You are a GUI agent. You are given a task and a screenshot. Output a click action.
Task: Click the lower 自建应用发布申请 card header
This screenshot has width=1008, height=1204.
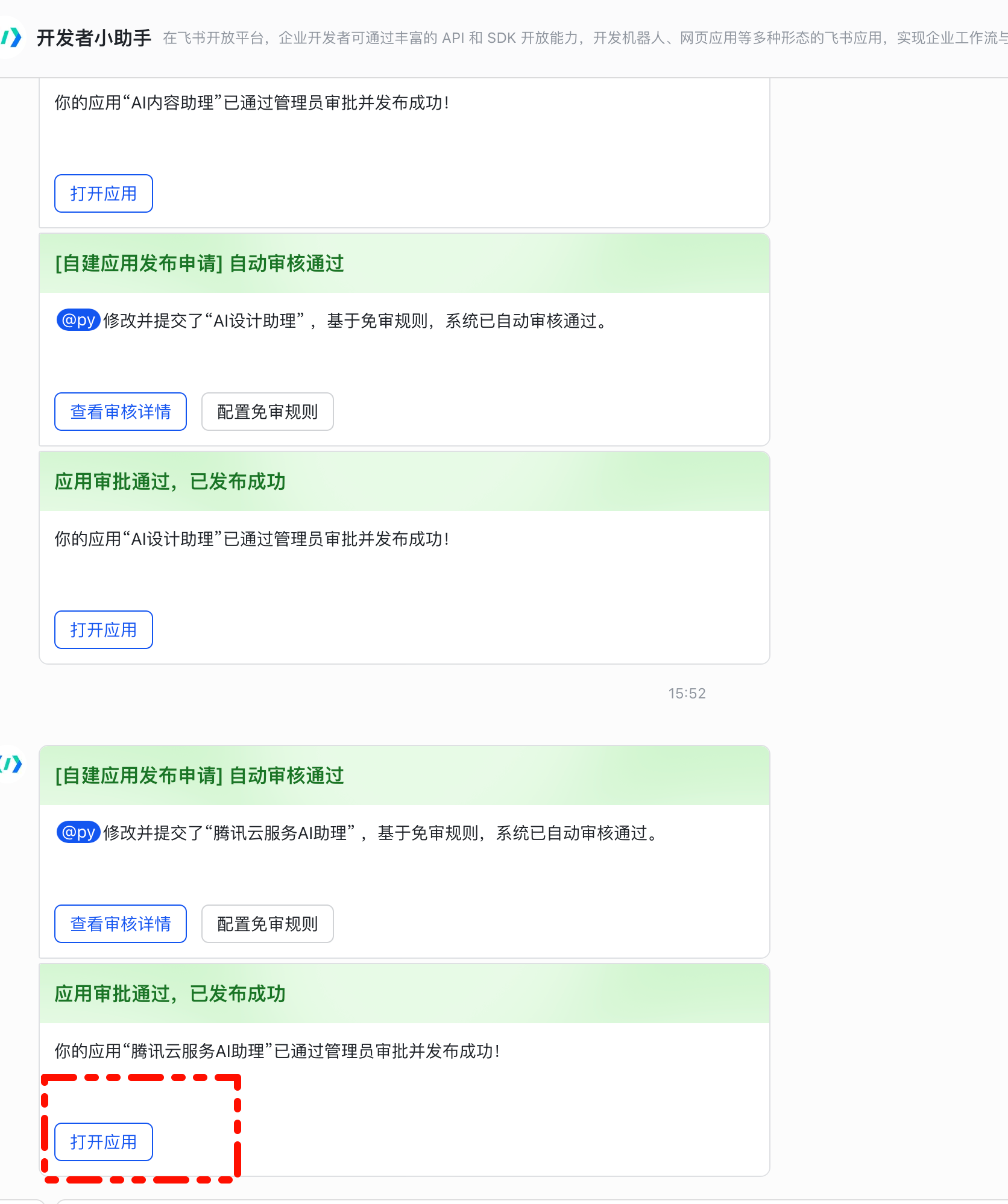[199, 776]
